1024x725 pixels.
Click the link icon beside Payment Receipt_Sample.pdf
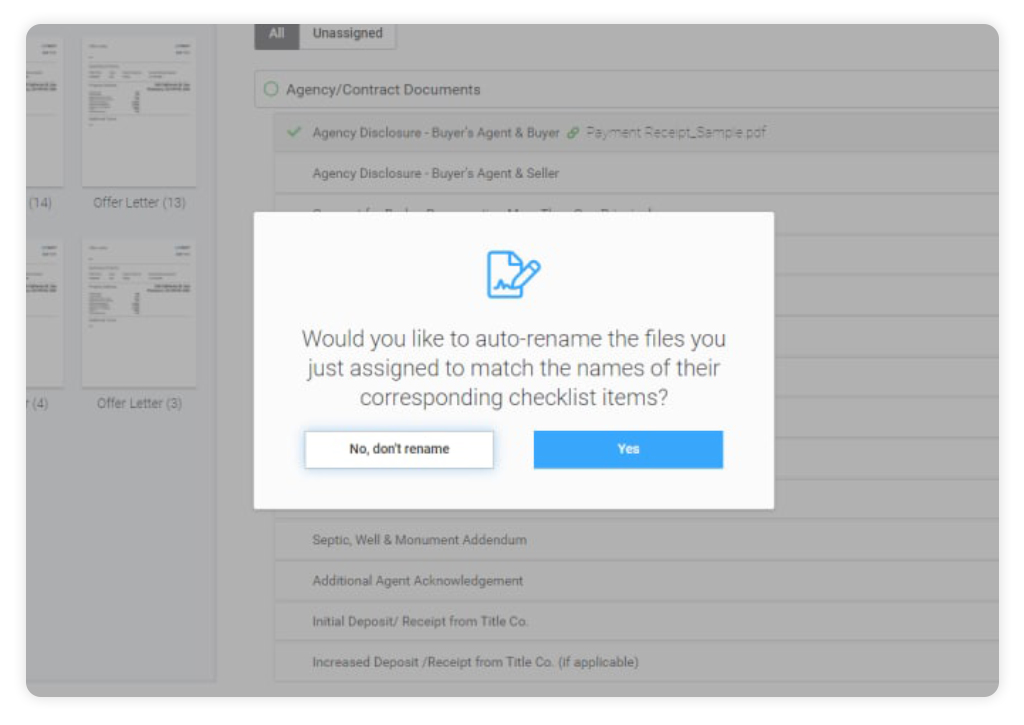pos(573,132)
